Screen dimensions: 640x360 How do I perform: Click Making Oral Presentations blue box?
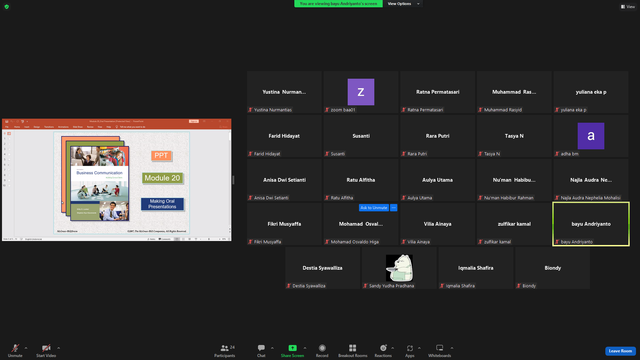[162, 204]
